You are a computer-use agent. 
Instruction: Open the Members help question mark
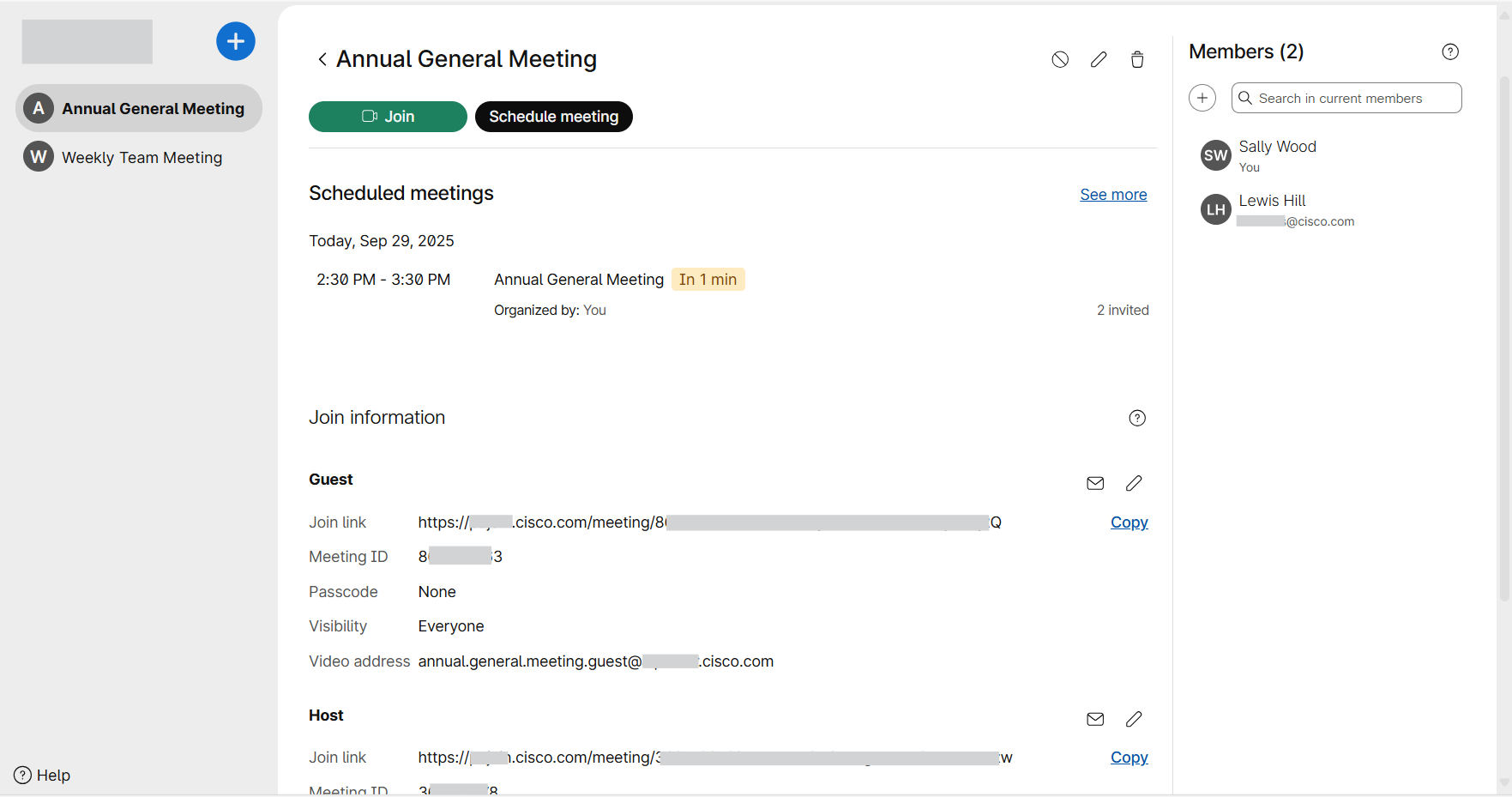pyautogui.click(x=1450, y=51)
